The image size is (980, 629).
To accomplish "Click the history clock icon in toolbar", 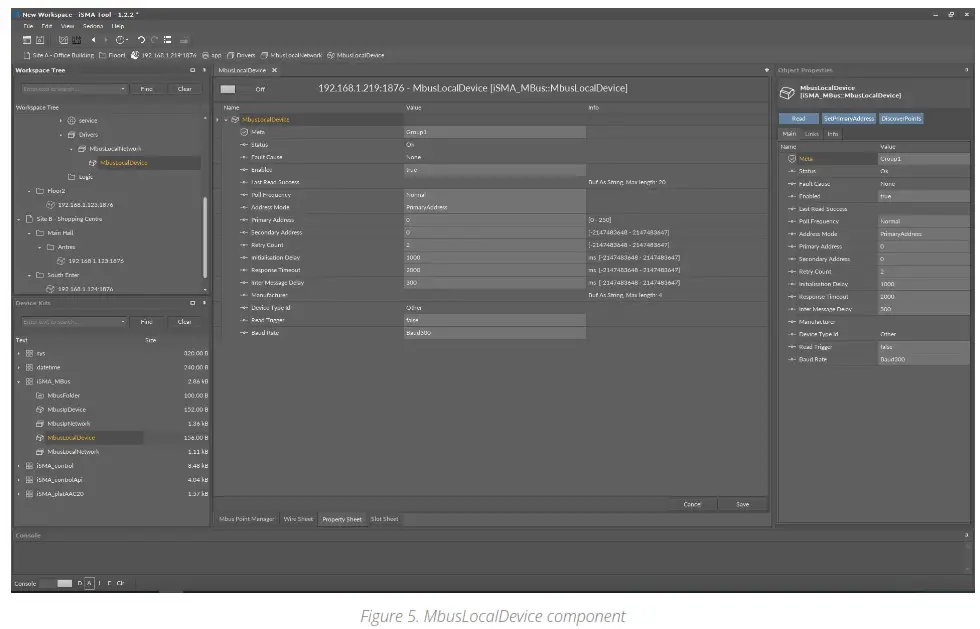I will pyautogui.click(x=121, y=40).
